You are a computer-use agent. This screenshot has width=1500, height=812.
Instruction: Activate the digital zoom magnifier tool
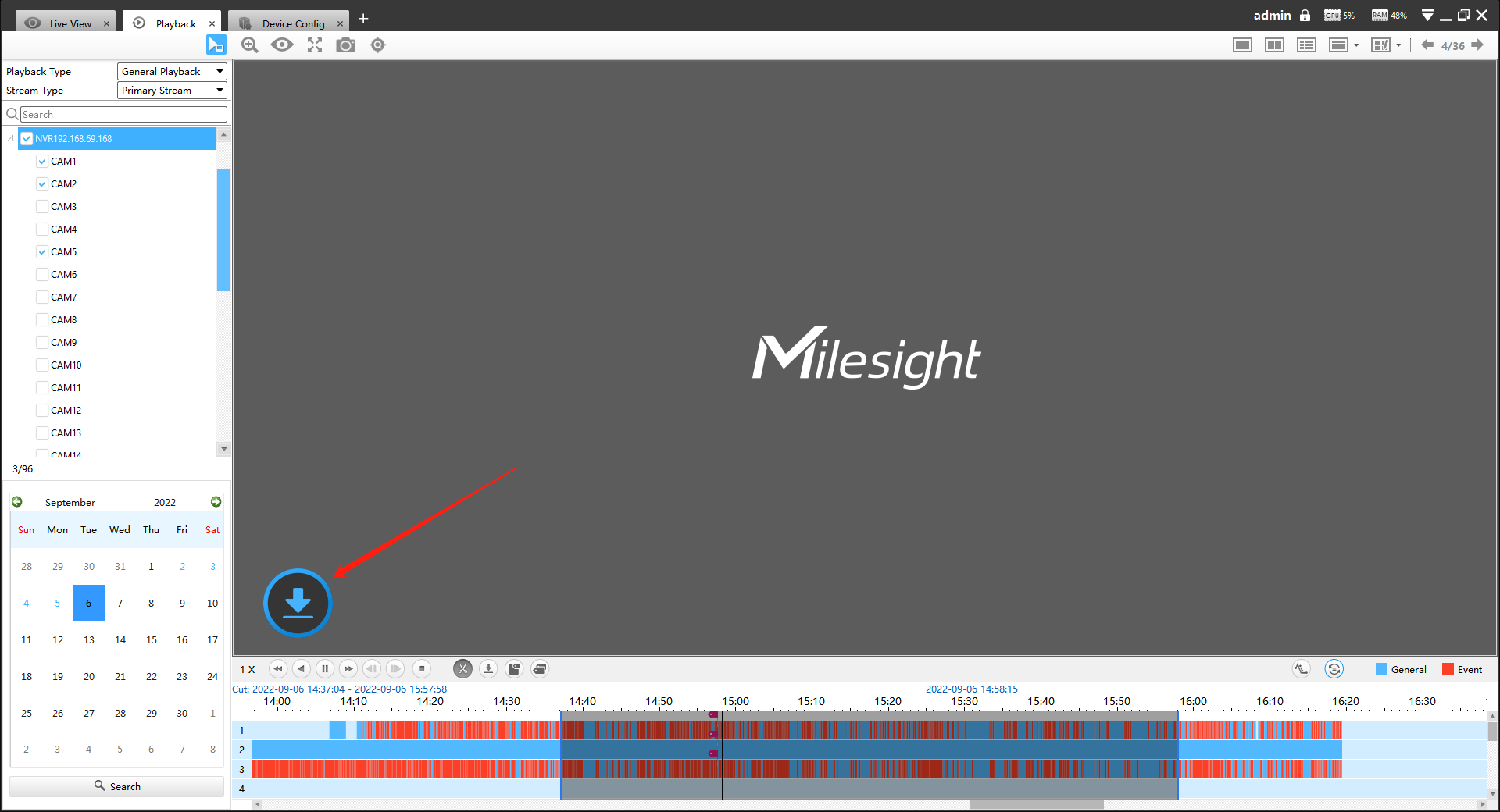(250, 45)
